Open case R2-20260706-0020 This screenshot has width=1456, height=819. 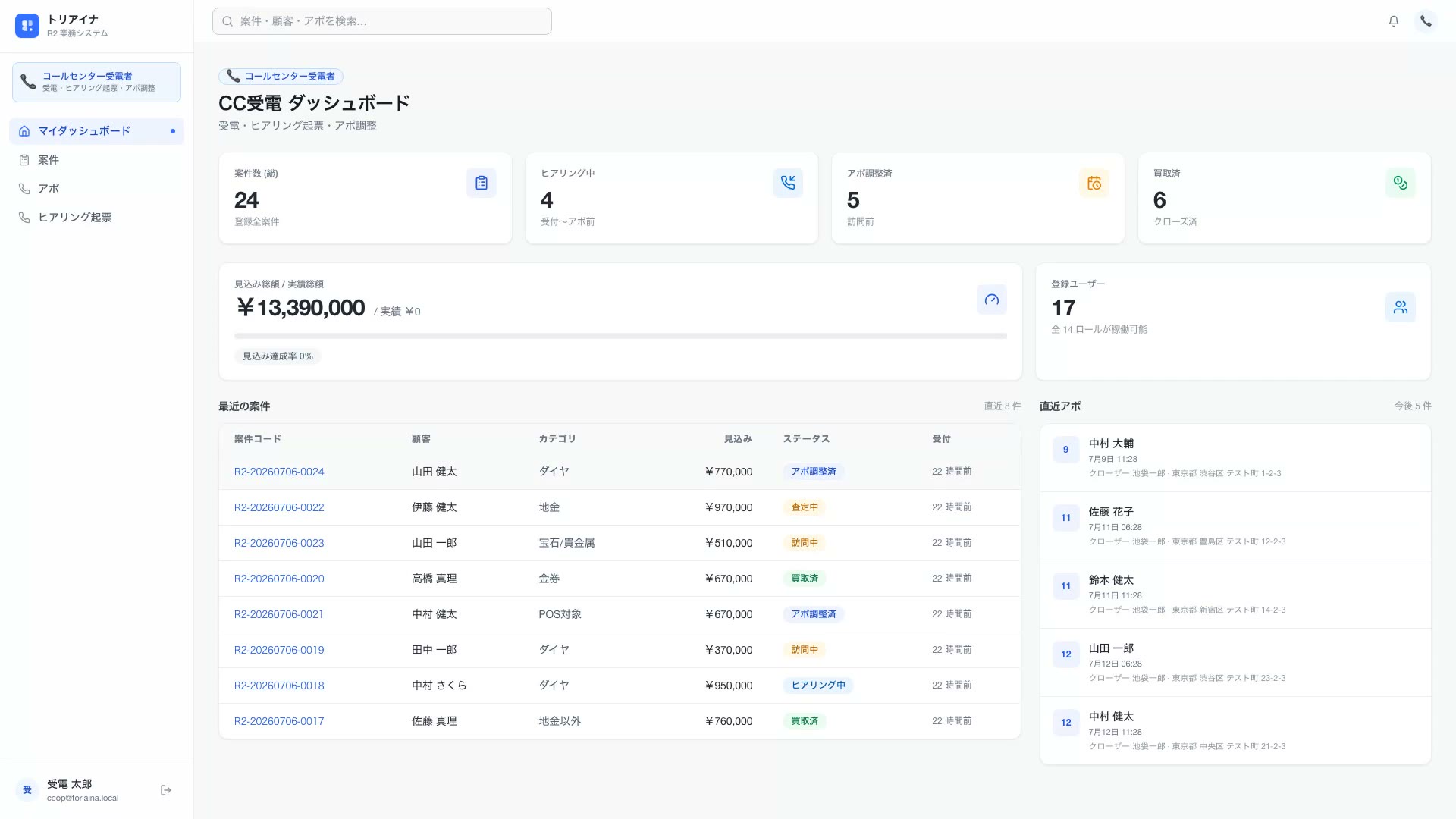(x=279, y=579)
